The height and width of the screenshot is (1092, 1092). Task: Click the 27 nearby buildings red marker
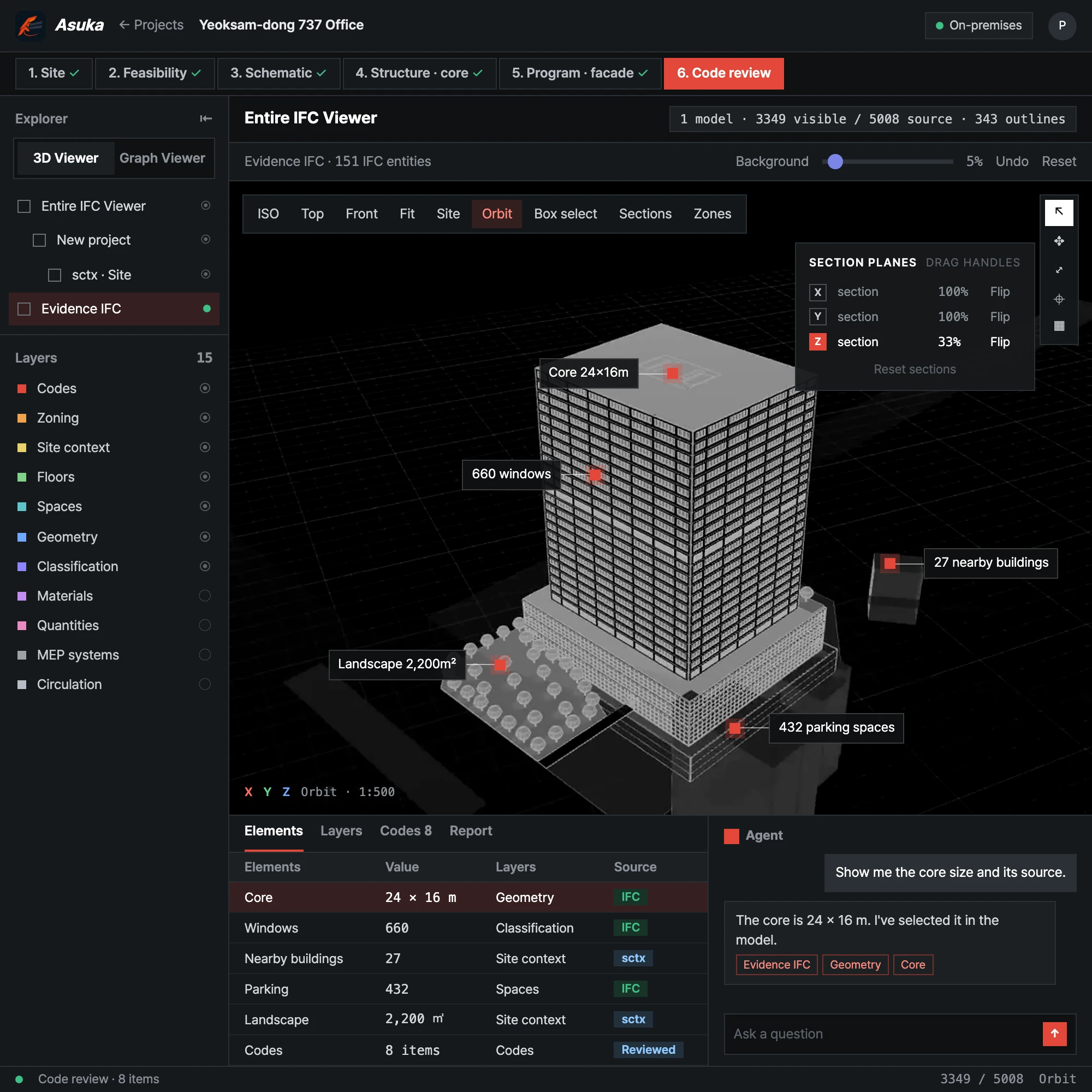[x=889, y=563]
